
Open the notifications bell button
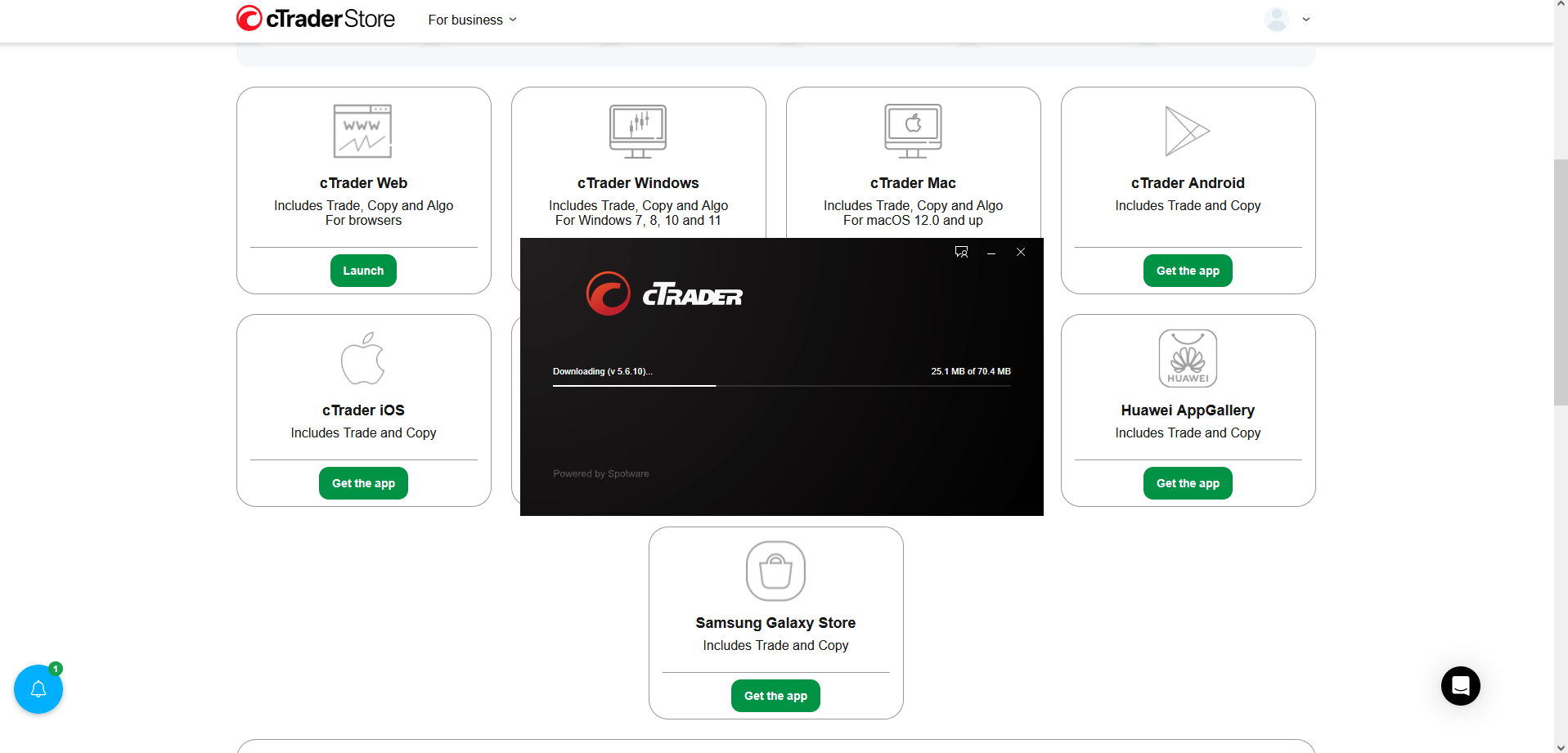[38, 689]
